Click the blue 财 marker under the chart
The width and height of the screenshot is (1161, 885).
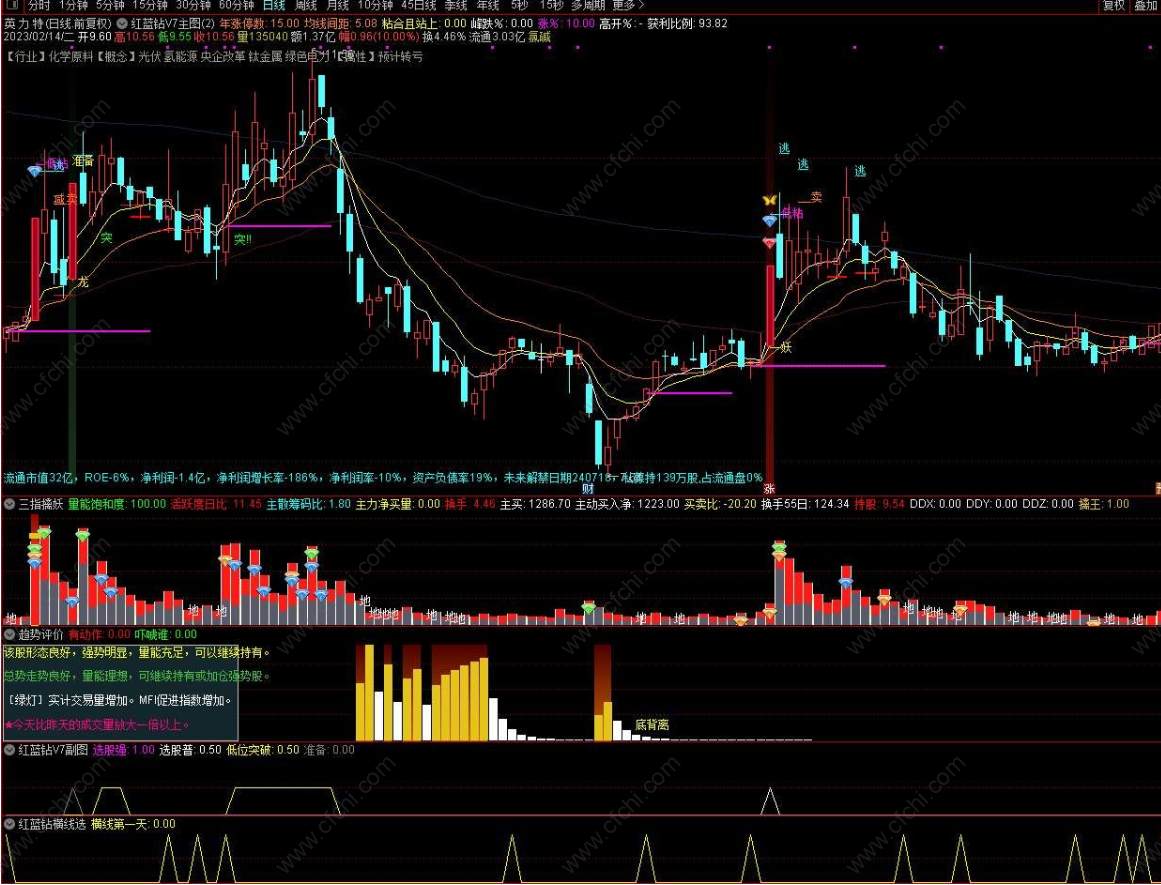(588, 488)
